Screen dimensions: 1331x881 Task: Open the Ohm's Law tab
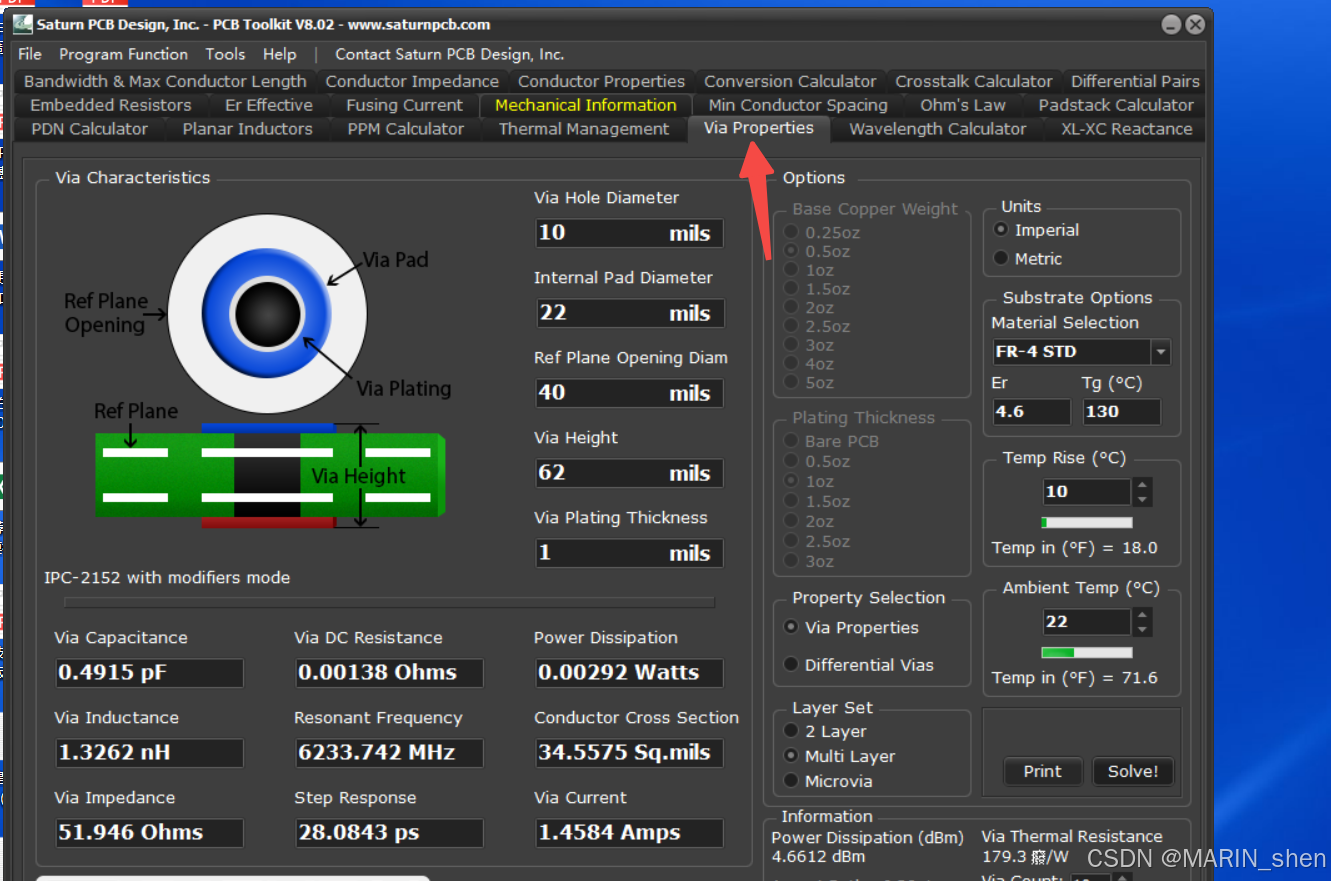coord(963,105)
